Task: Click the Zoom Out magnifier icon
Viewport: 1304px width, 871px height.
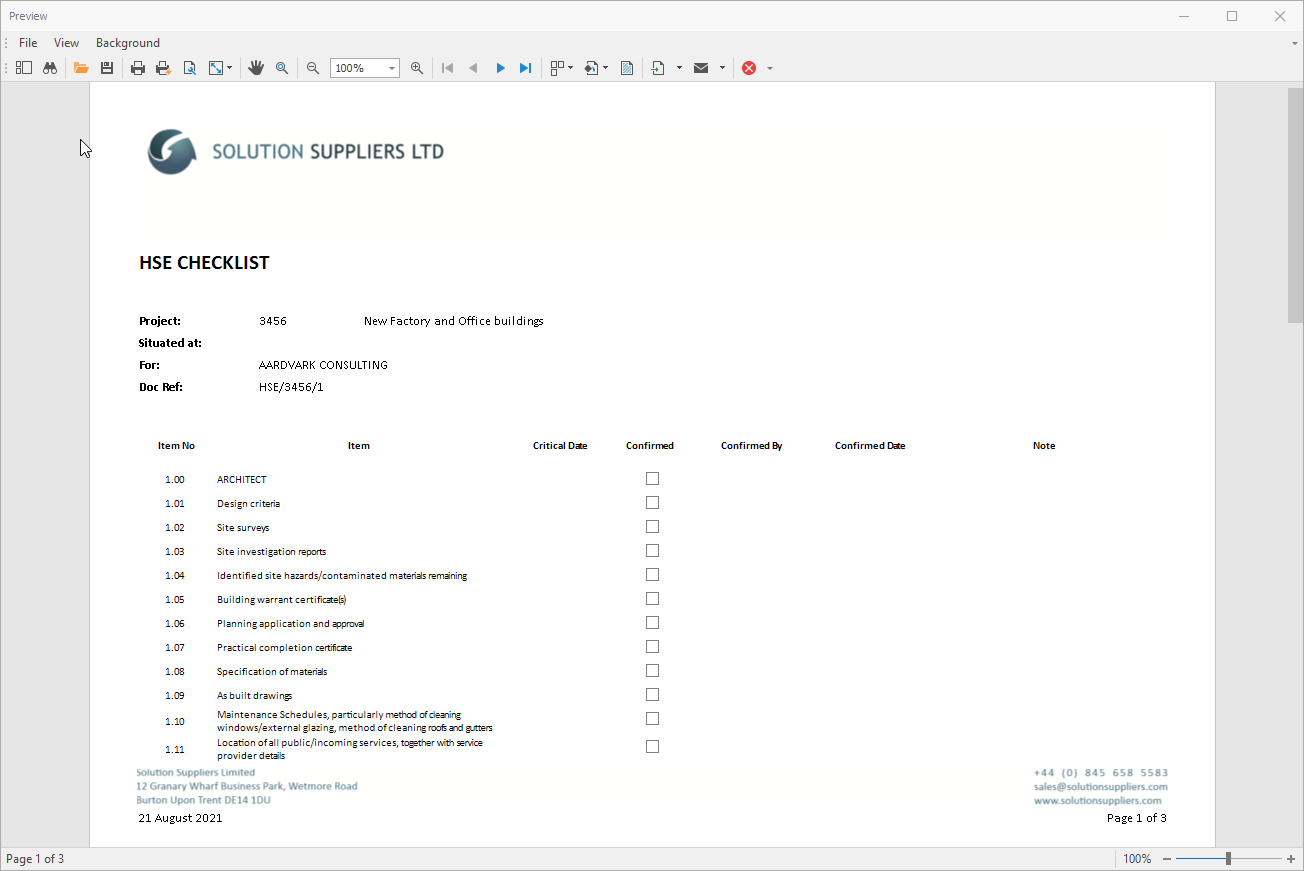Action: click(313, 68)
